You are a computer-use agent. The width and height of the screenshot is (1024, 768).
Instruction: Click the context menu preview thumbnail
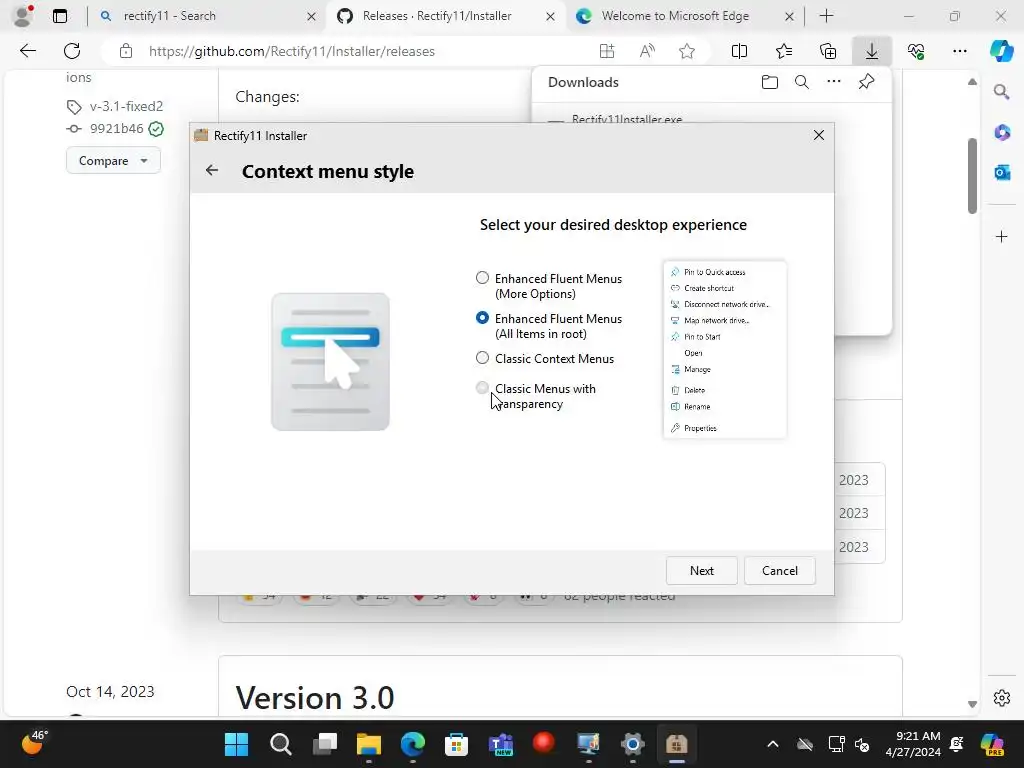pos(724,349)
